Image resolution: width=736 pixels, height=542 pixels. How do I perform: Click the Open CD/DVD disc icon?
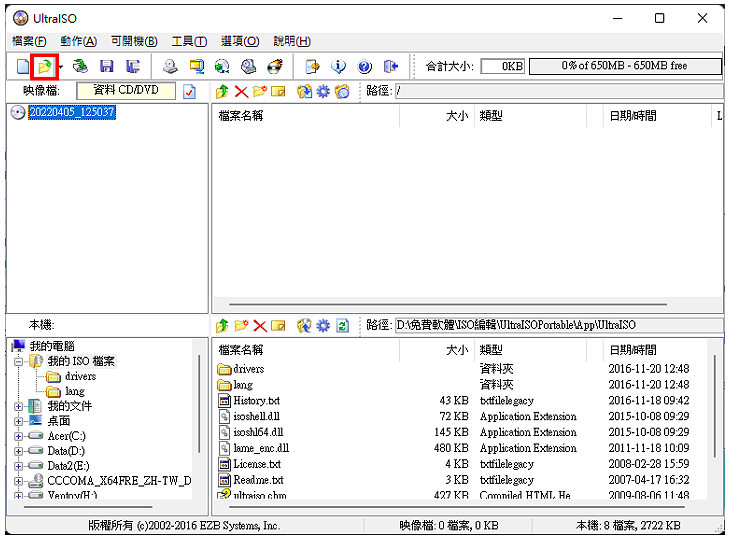point(80,67)
